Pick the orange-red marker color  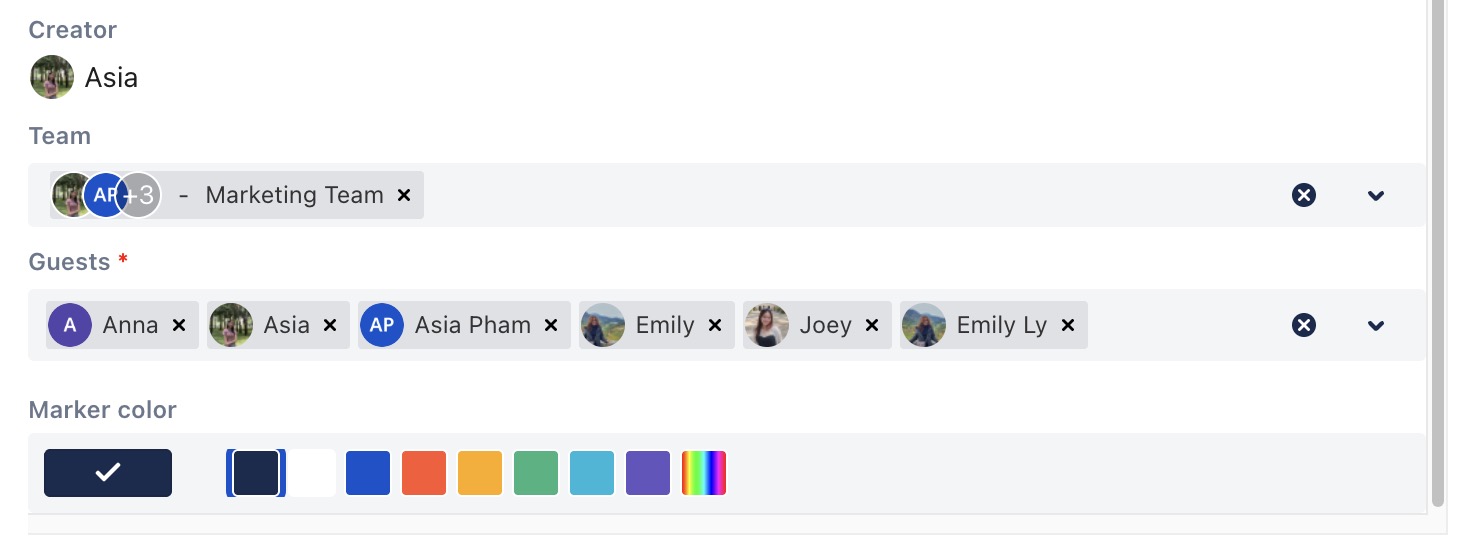(424, 473)
